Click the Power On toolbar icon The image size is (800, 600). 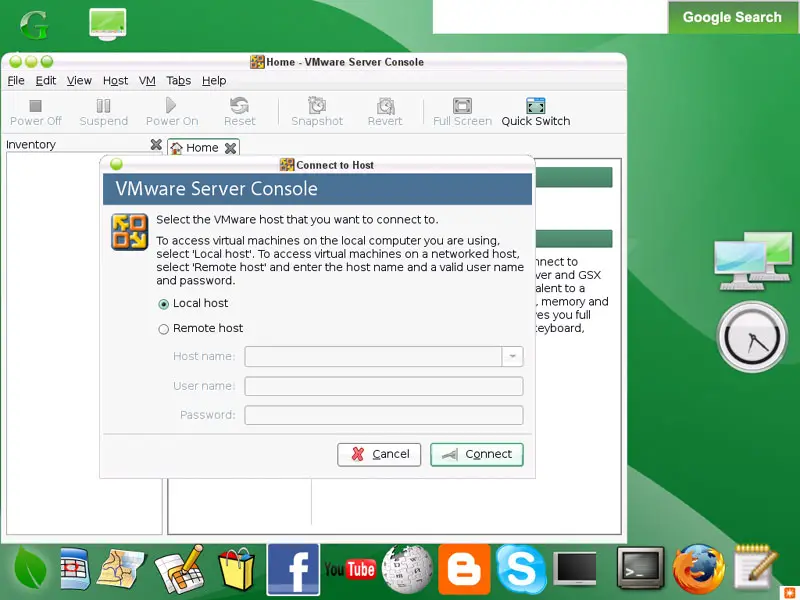pos(171,106)
